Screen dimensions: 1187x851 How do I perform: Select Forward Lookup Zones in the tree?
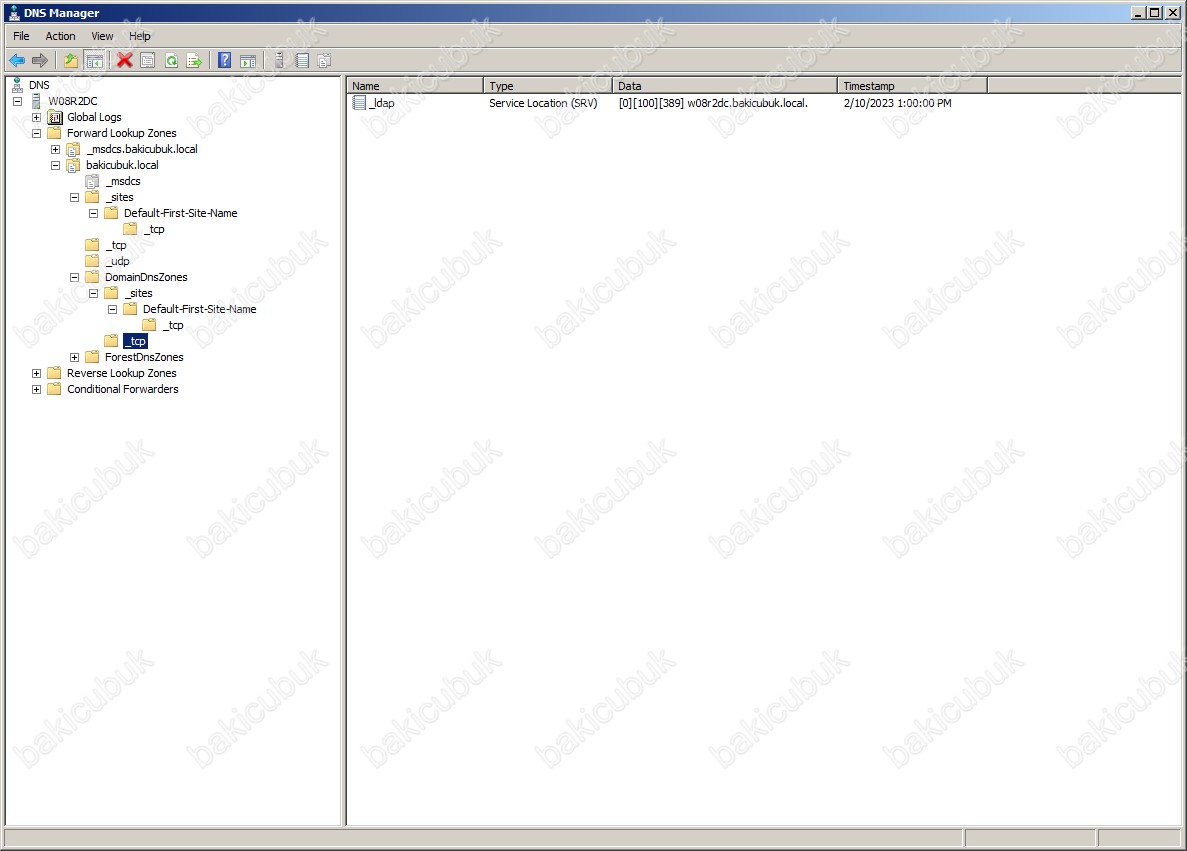121,132
